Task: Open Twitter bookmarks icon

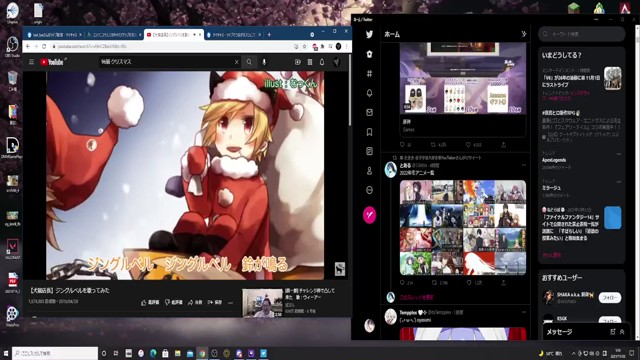Action: (x=369, y=132)
